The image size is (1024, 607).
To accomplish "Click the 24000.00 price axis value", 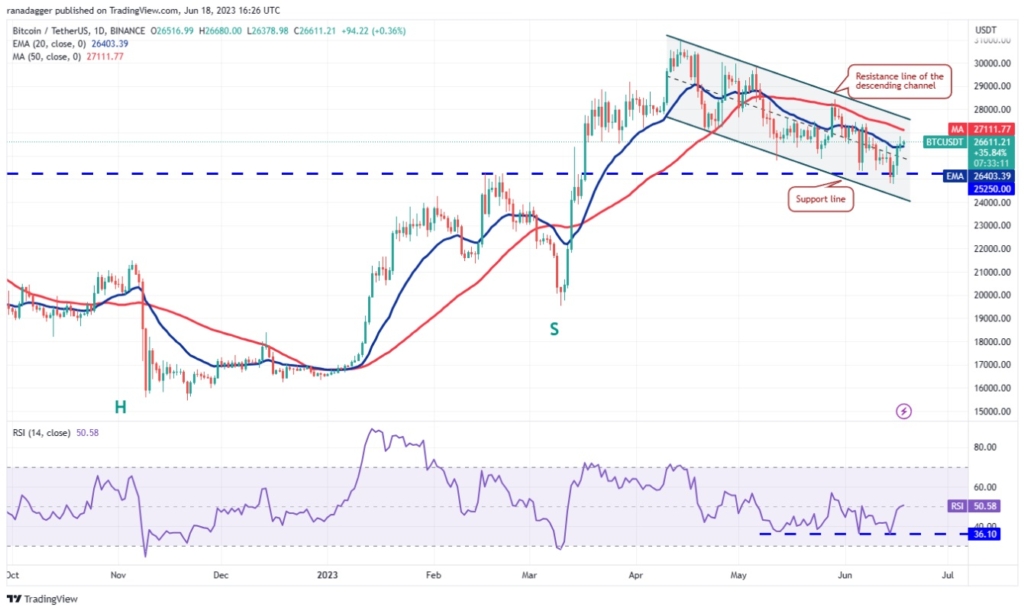I will pyautogui.click(x=993, y=203).
